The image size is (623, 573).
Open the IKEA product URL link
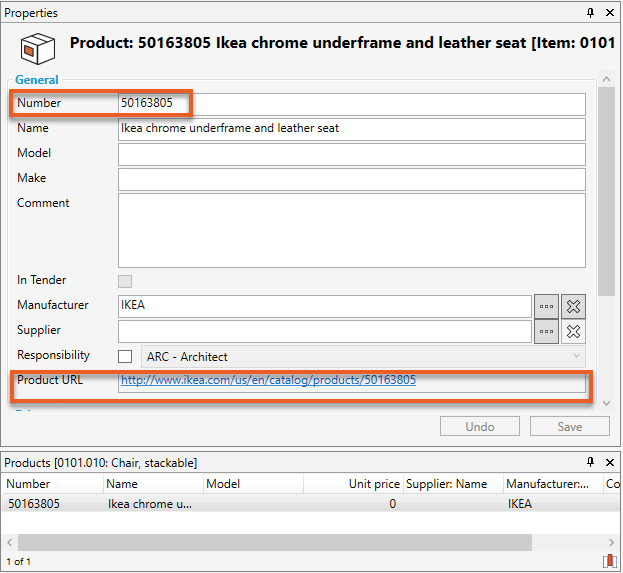(268, 381)
